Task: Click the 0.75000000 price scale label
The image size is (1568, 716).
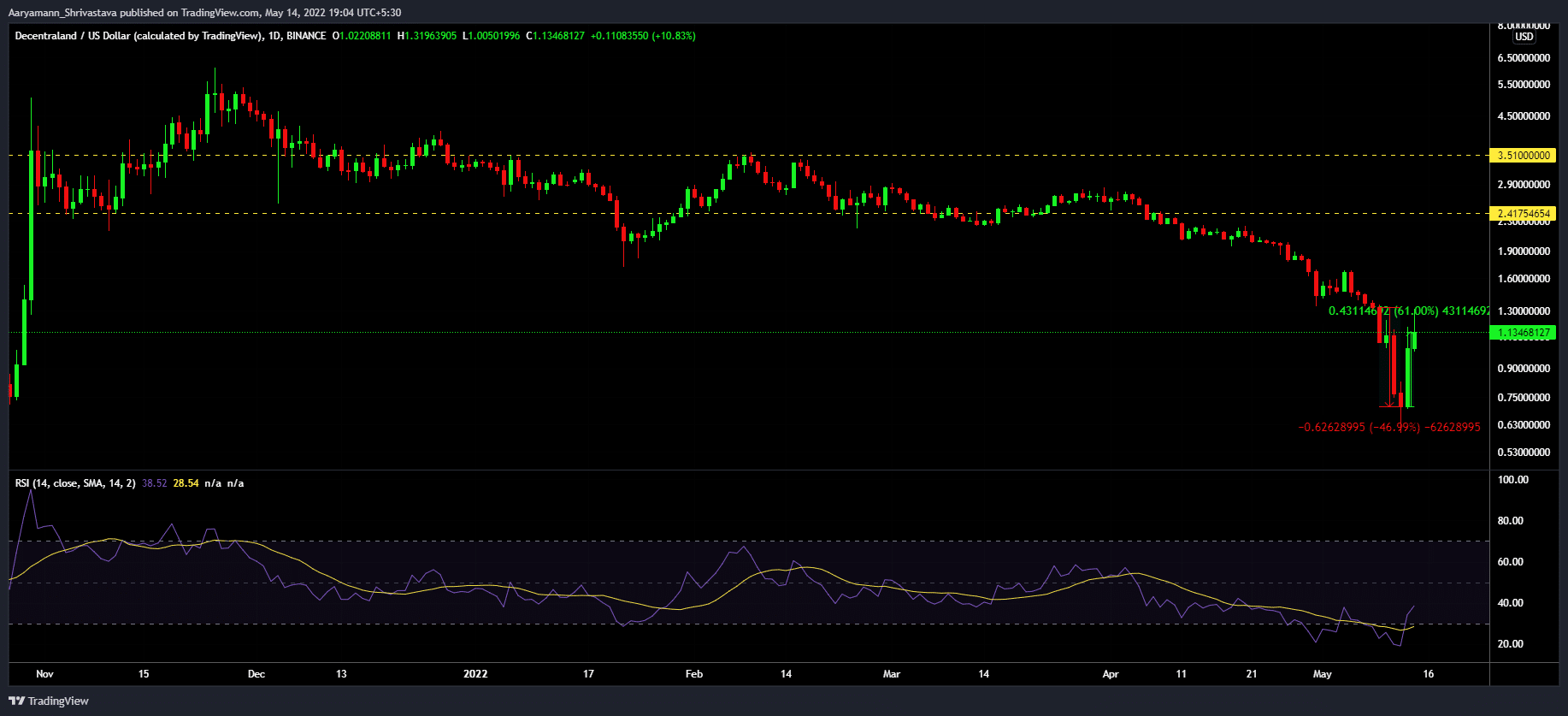Action: tap(1524, 398)
